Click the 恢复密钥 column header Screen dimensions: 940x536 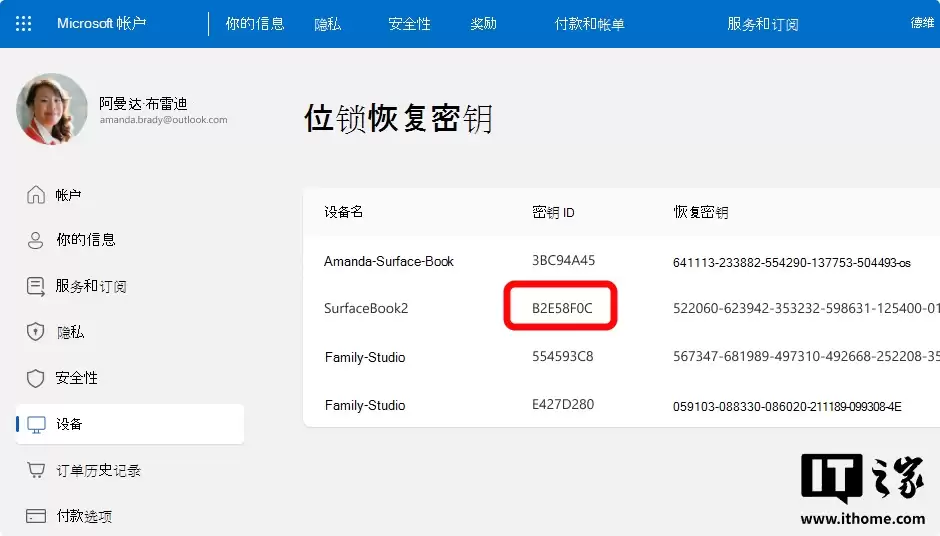tap(701, 212)
